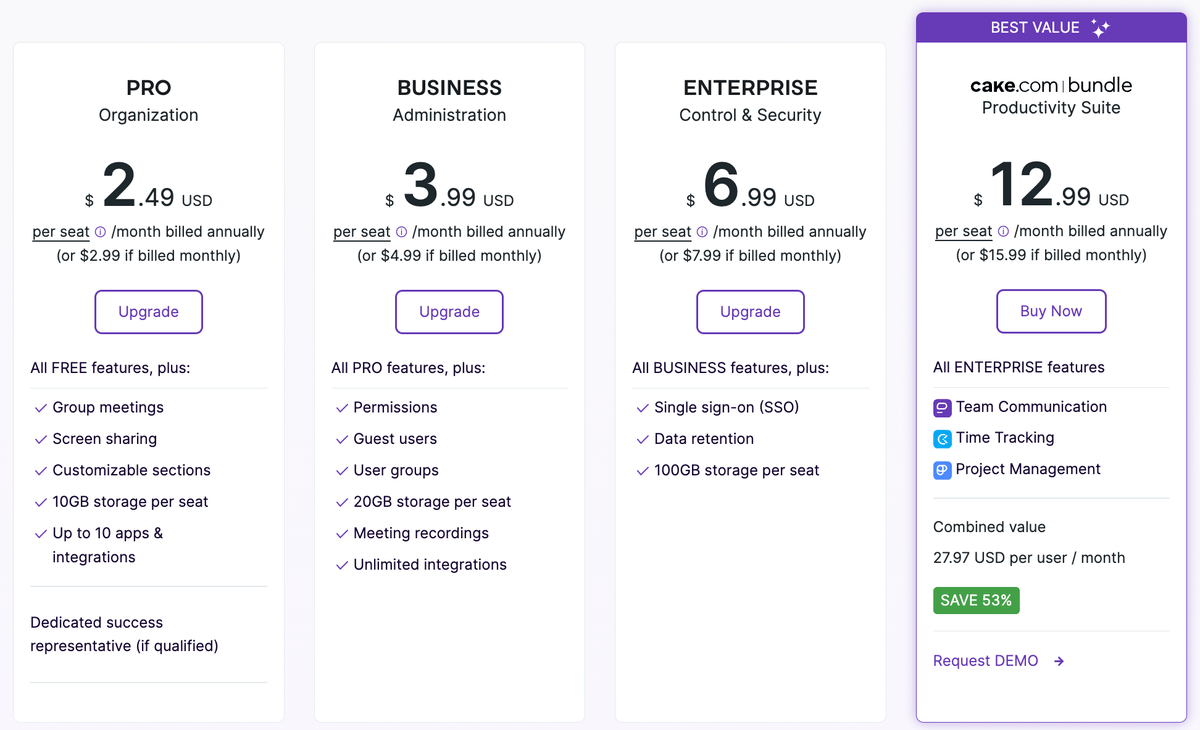Open the per seat info tooltip on PRO plan
The width and height of the screenshot is (1200, 730).
[x=97, y=231]
